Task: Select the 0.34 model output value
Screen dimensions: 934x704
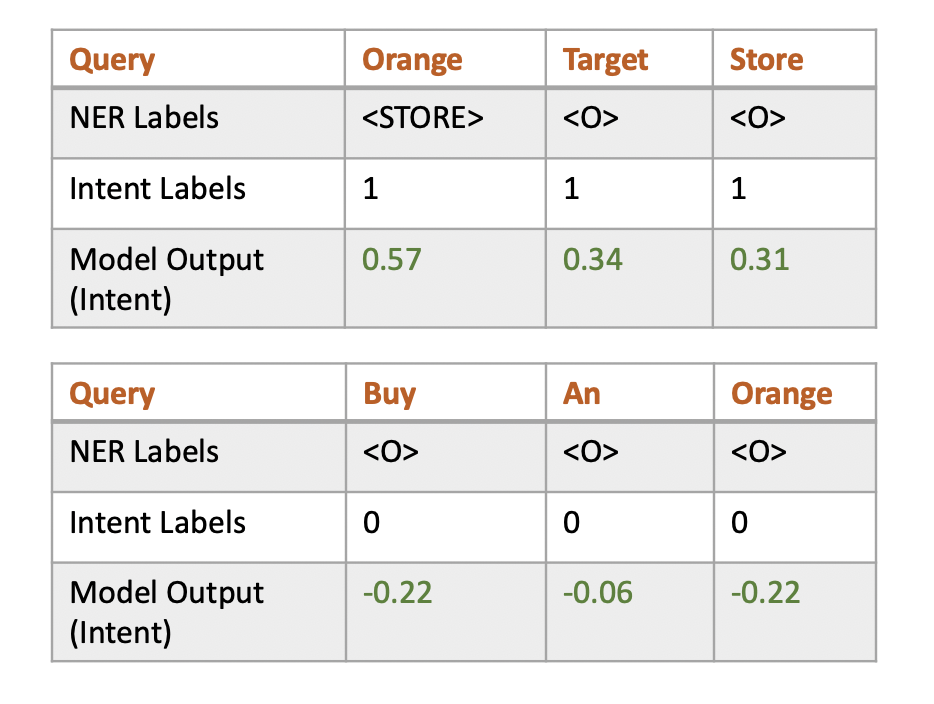Action: 593,260
